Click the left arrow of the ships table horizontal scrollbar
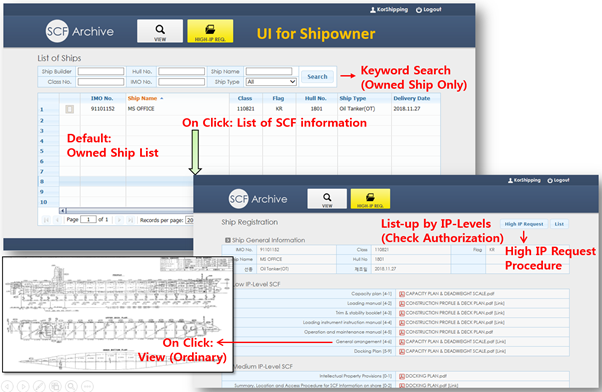 pyautogui.click(x=63, y=210)
